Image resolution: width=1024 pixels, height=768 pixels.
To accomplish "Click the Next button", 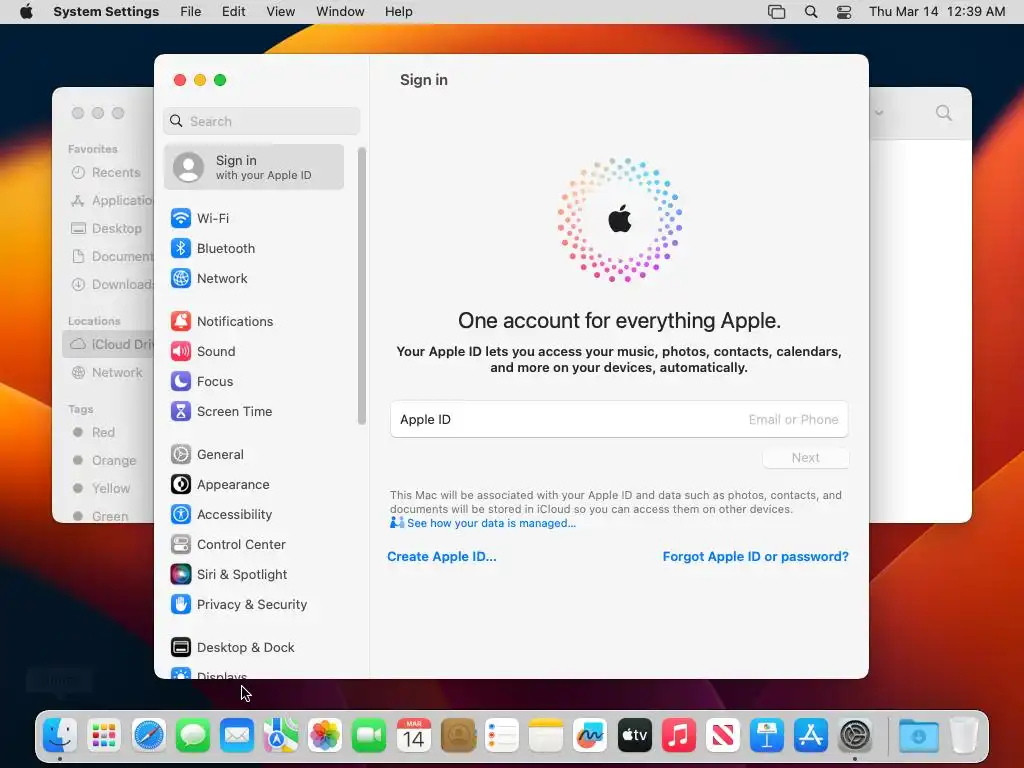I will click(805, 458).
